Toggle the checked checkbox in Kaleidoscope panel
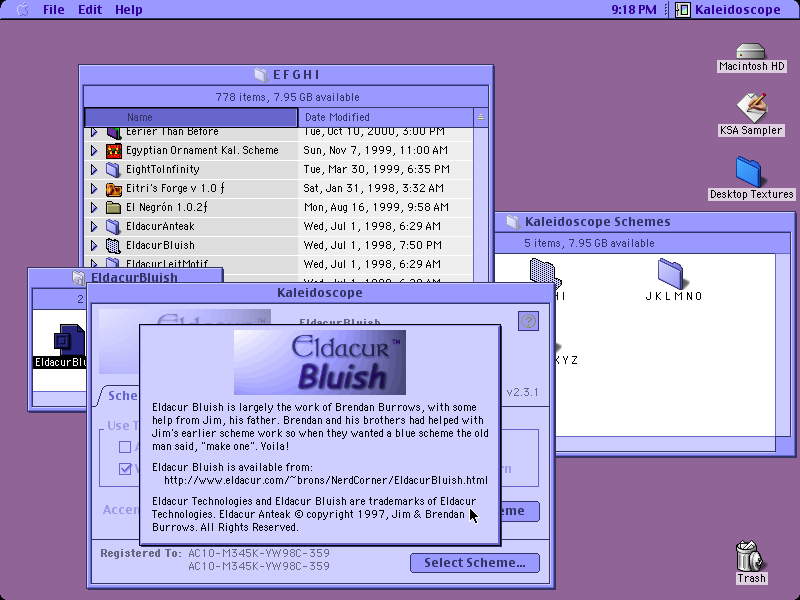This screenshot has width=800, height=600. click(125, 468)
